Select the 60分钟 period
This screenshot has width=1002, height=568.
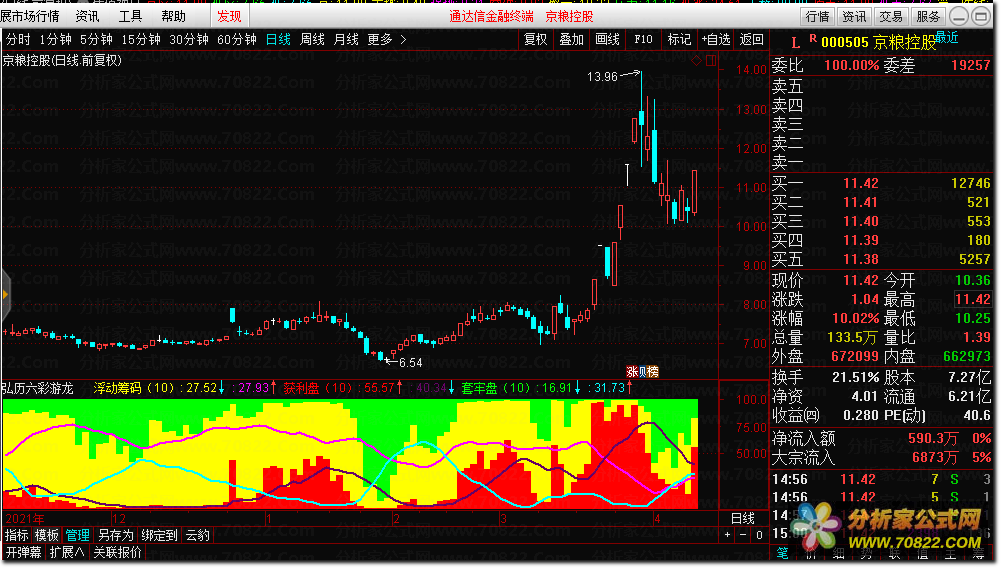237,40
